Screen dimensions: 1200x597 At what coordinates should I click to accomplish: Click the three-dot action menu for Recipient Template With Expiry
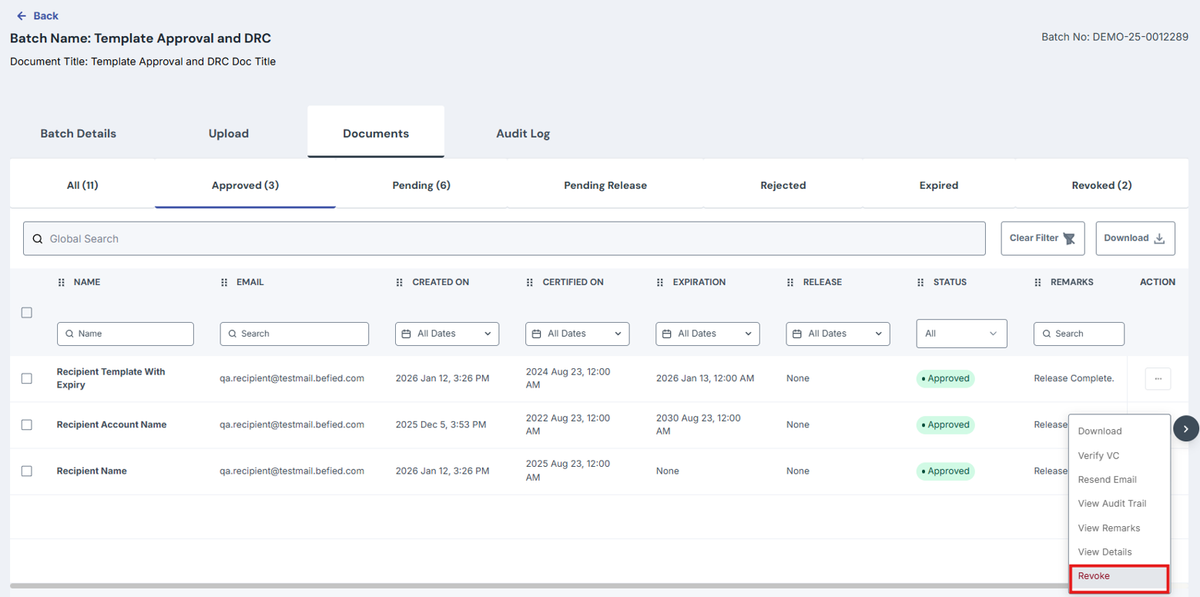point(1158,378)
